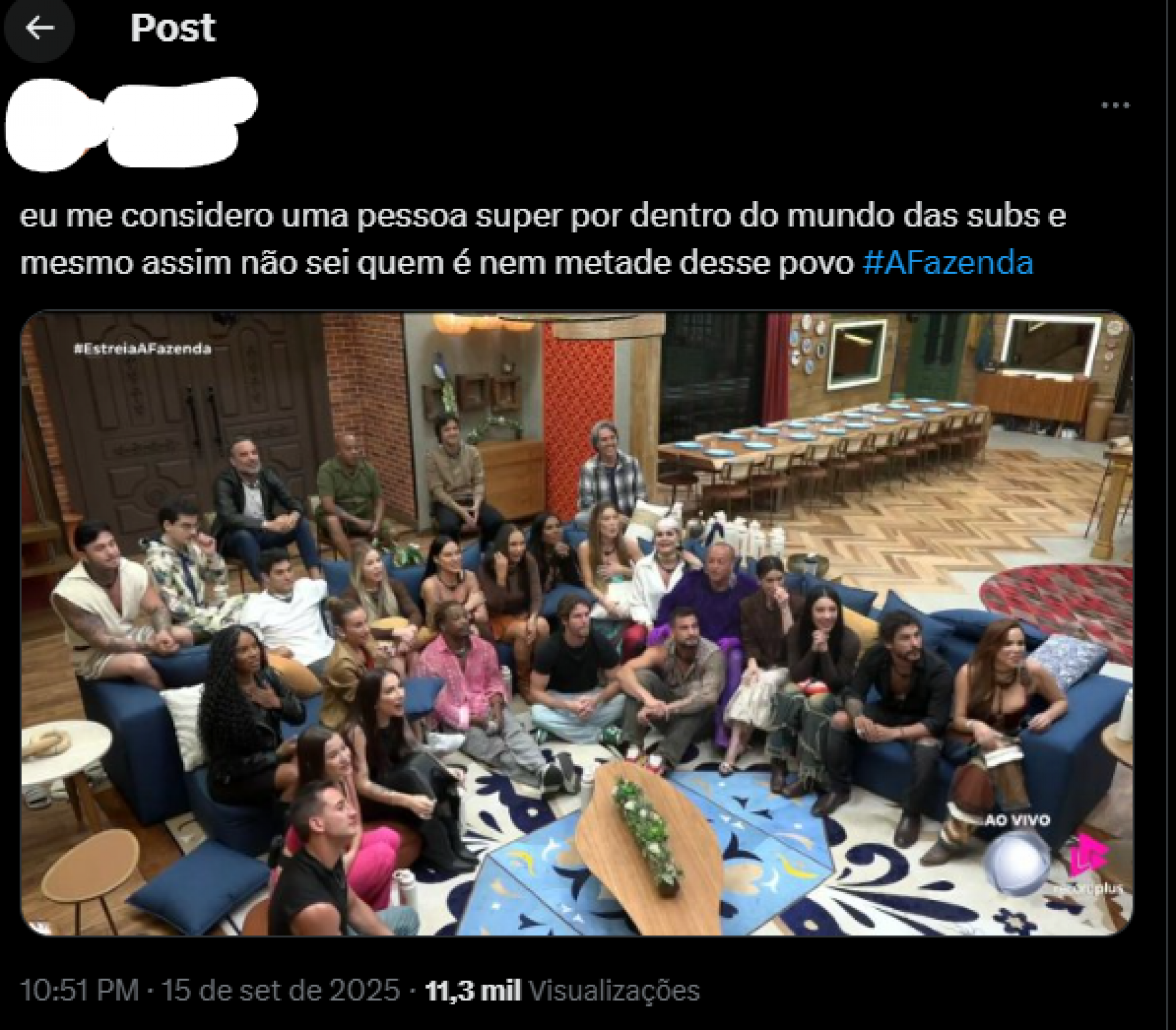Click the pink RecordPlus logo in the photo
The height and width of the screenshot is (1030, 1176).
1088,855
